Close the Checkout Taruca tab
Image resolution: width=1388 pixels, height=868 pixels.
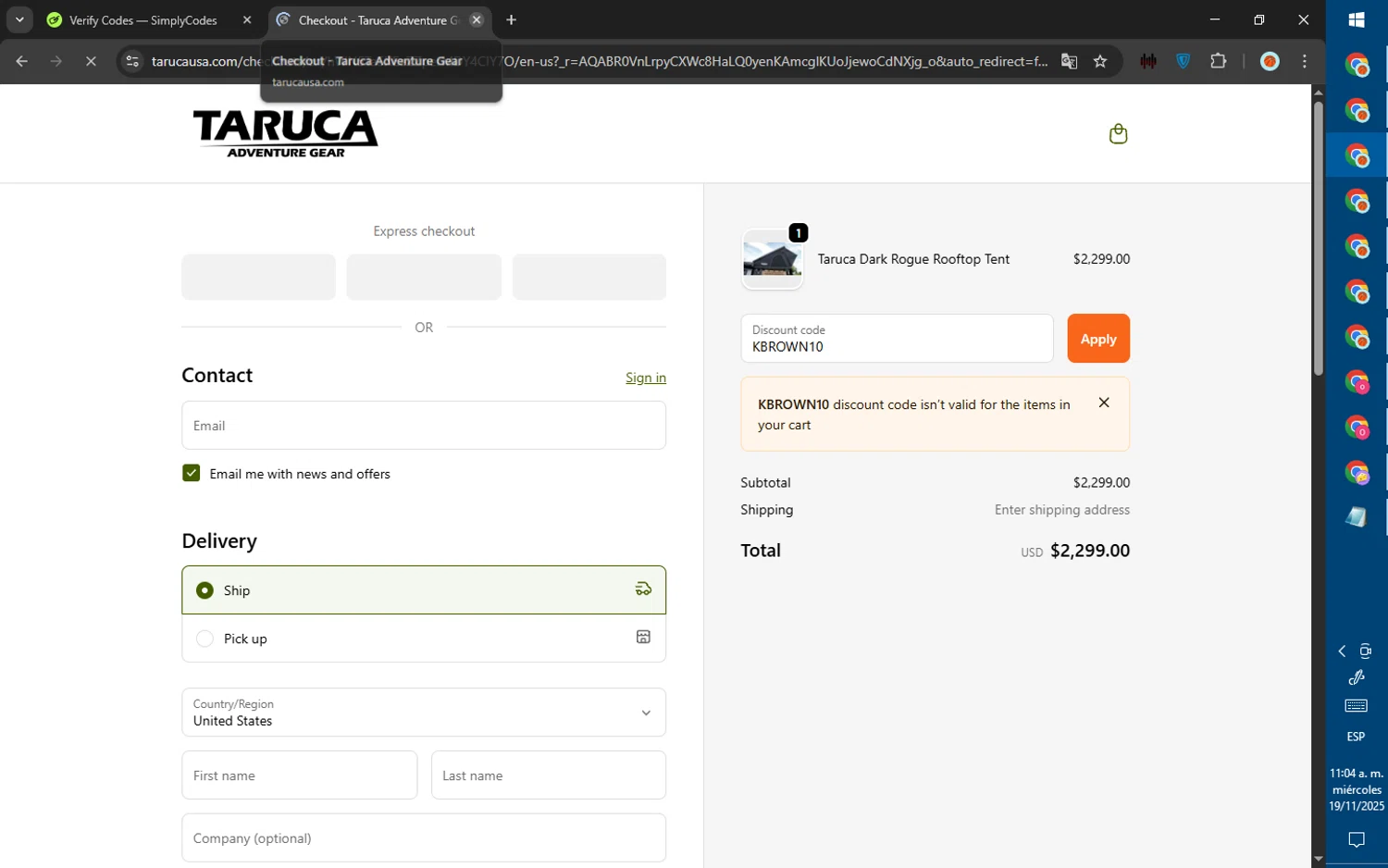point(477,20)
